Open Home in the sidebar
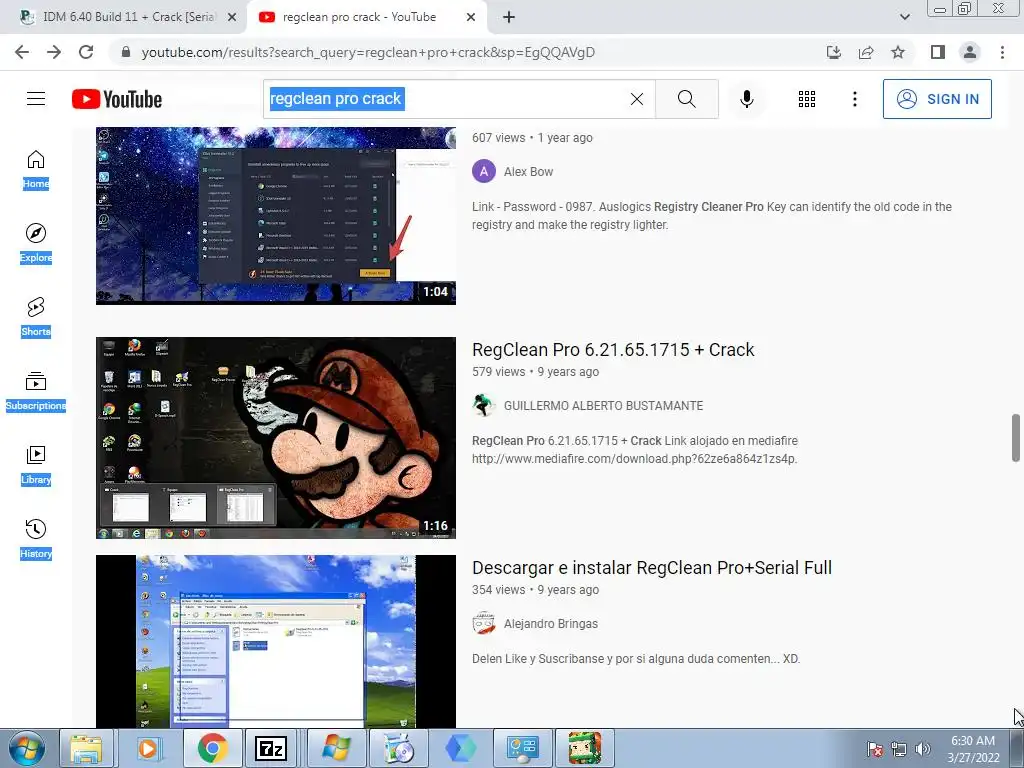Viewport: 1024px width, 768px height. point(36,169)
